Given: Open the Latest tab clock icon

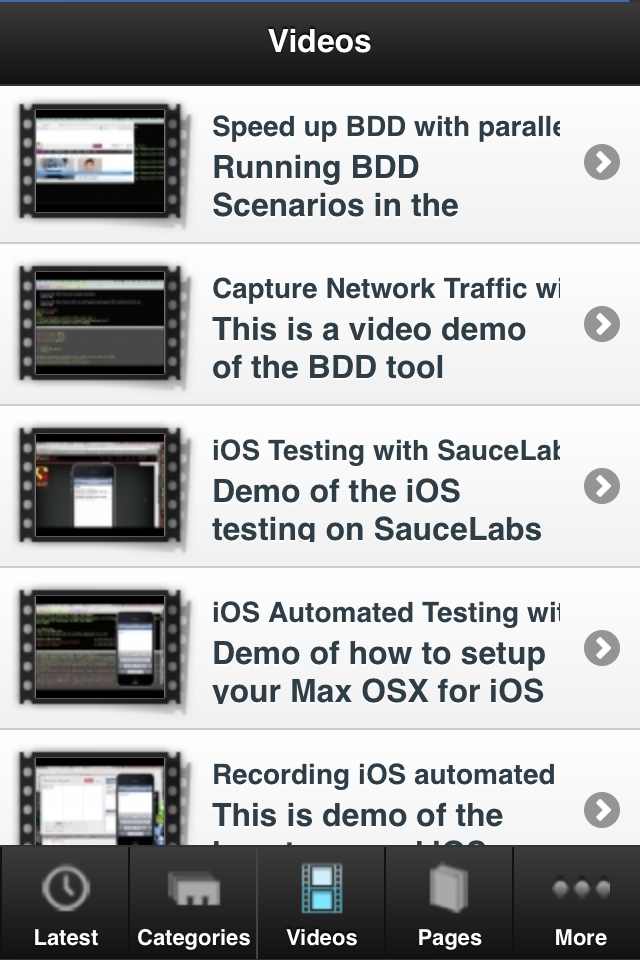Looking at the screenshot, I should pyautogui.click(x=66, y=888).
